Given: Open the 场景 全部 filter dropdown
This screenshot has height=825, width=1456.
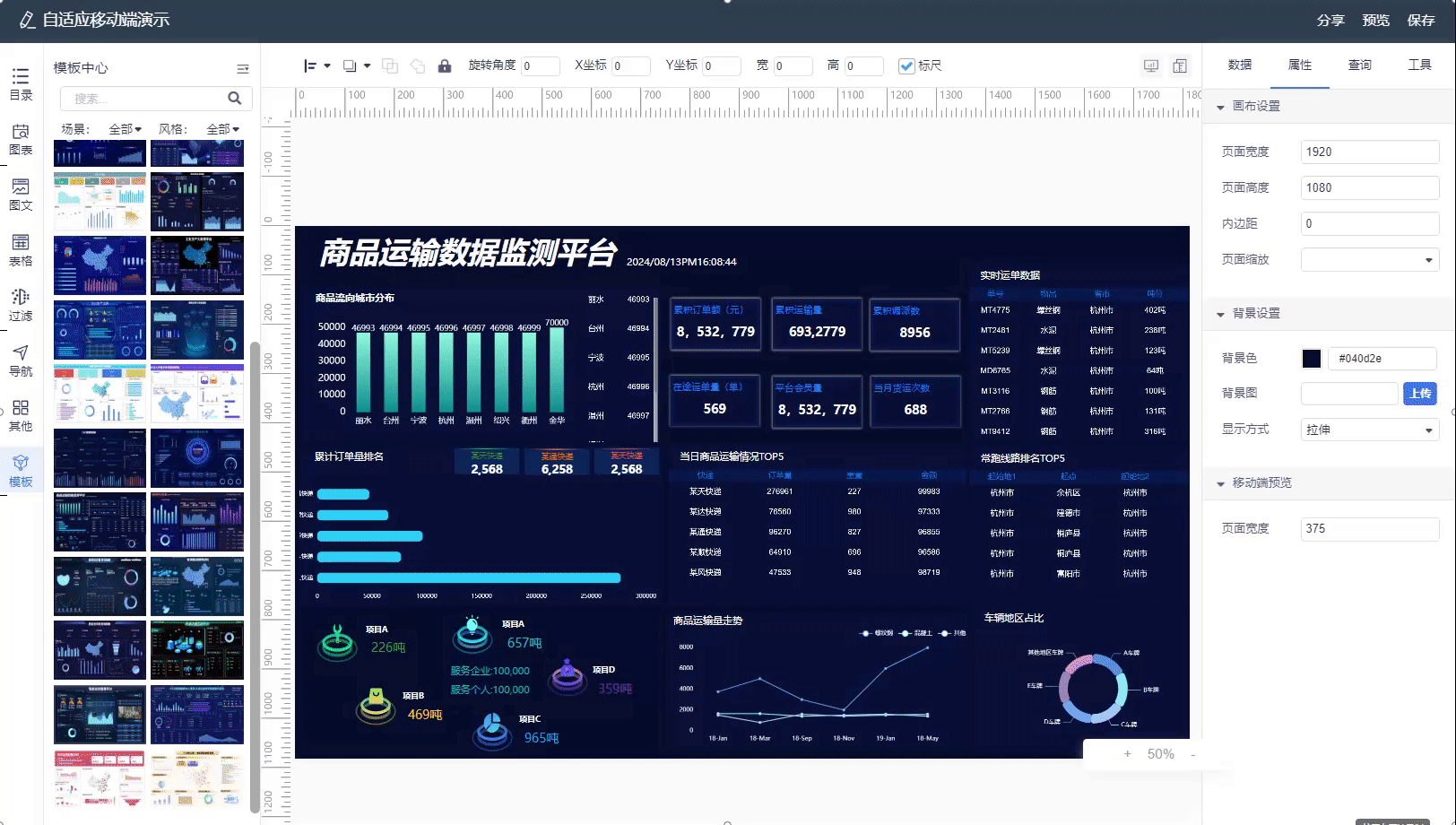Looking at the screenshot, I should point(126,129).
